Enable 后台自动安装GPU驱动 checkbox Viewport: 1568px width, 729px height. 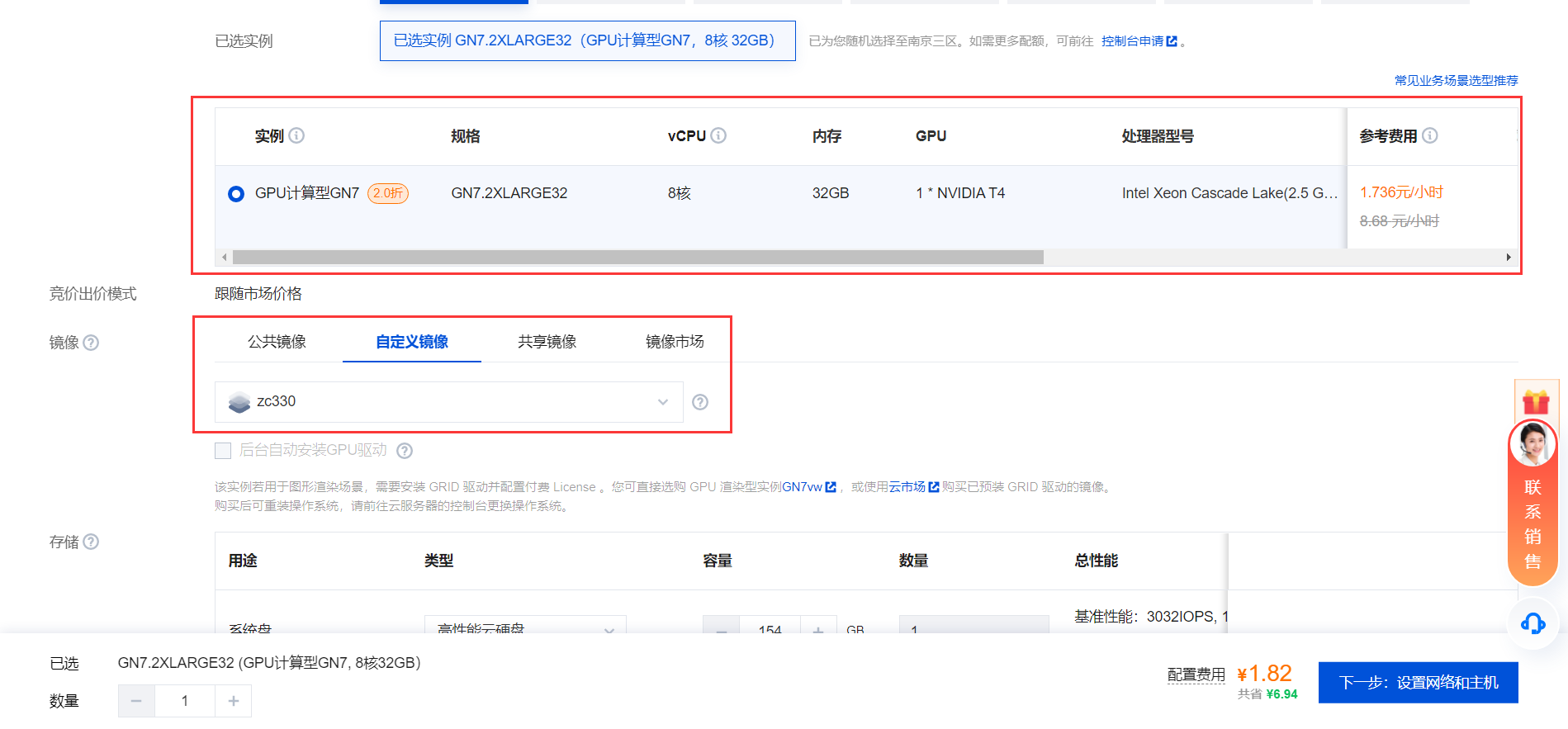pyautogui.click(x=223, y=451)
